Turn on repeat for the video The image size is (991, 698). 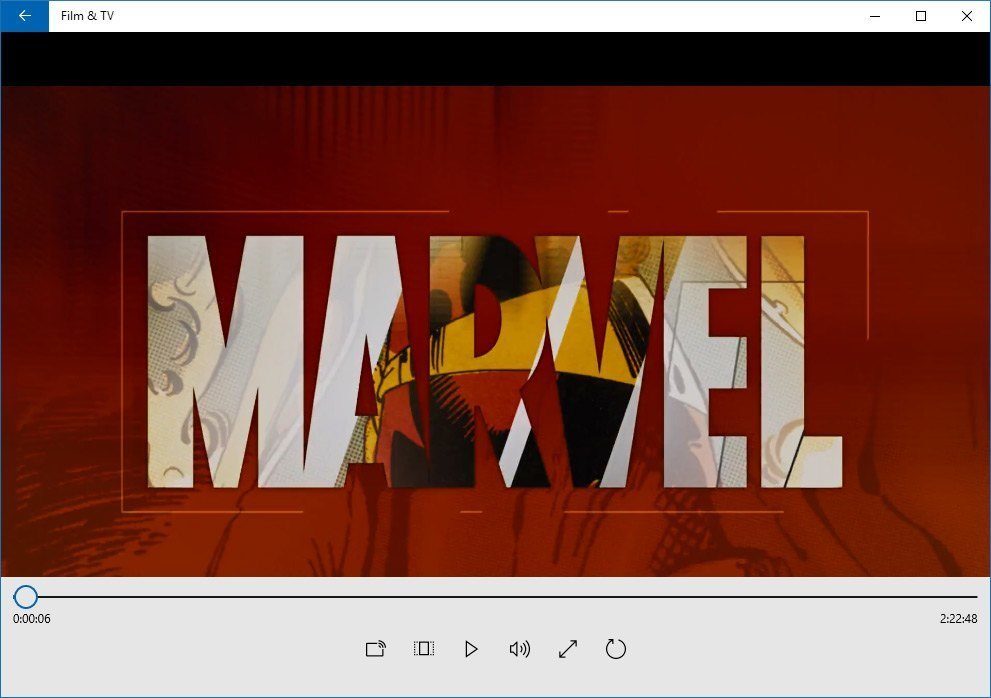pyautogui.click(x=616, y=649)
